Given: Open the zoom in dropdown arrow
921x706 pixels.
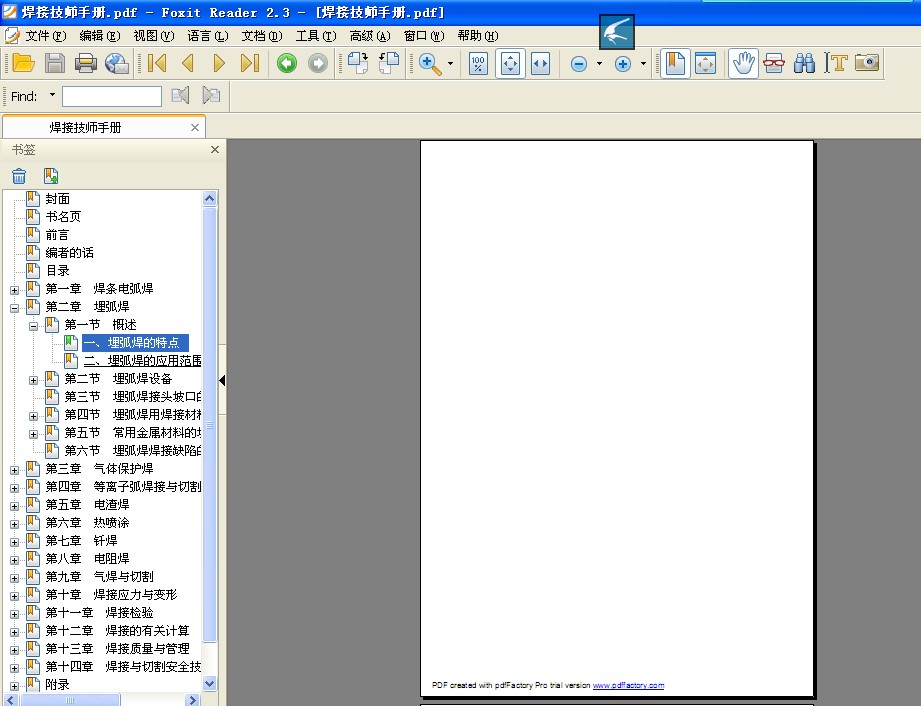Looking at the screenshot, I should pos(643,63).
